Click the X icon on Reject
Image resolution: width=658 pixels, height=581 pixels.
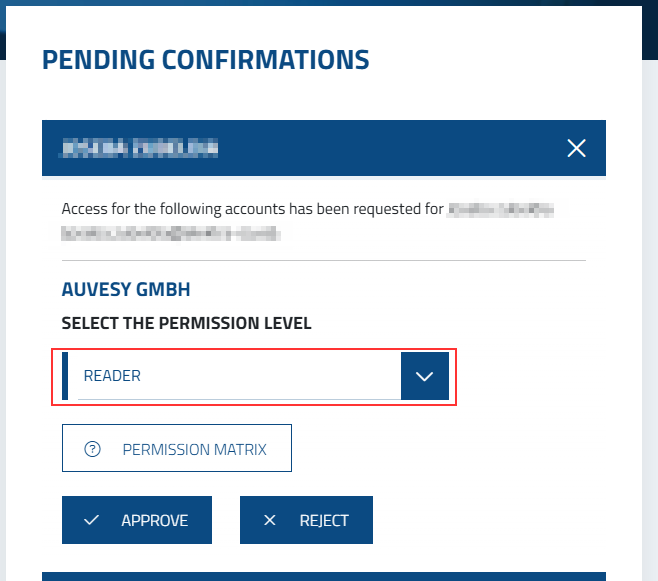pos(269,520)
